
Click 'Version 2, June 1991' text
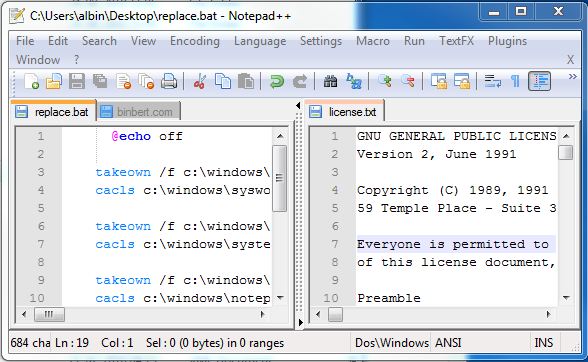tap(436, 154)
